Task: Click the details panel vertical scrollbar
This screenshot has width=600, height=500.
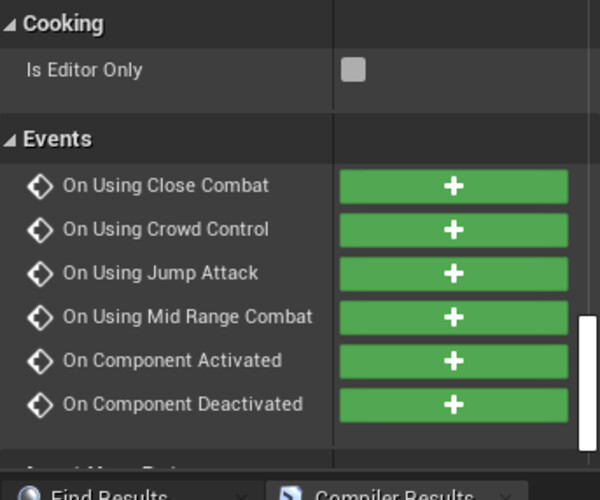Action: [x=588, y=382]
